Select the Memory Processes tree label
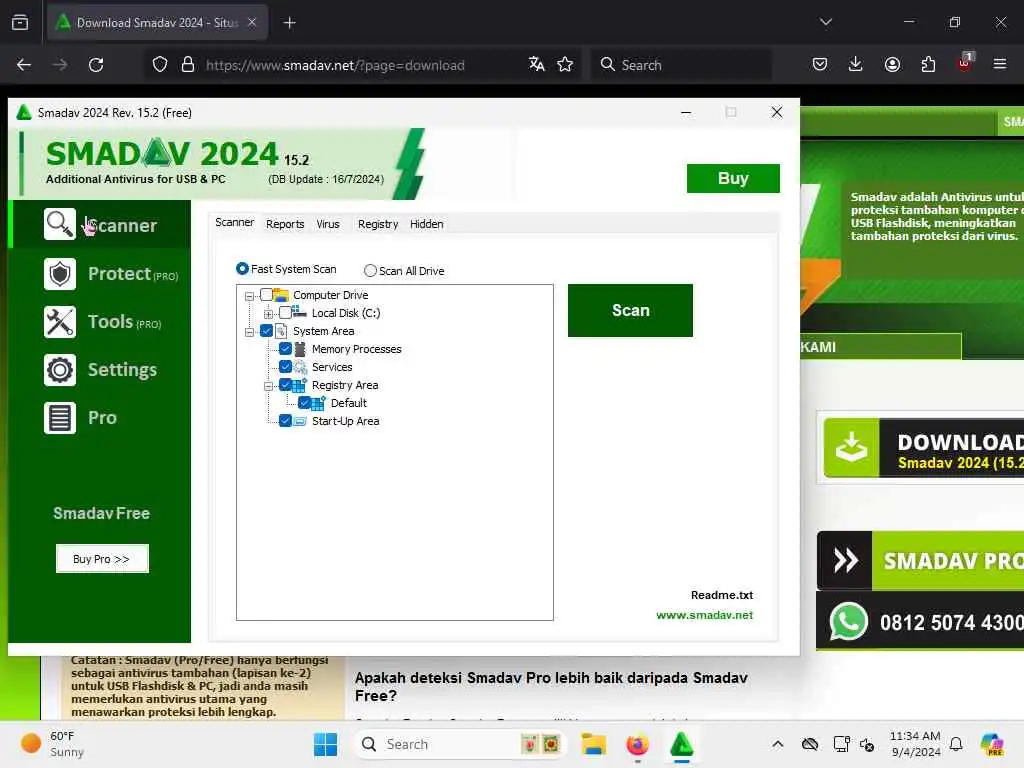Viewport: 1024px width, 768px height. (357, 349)
